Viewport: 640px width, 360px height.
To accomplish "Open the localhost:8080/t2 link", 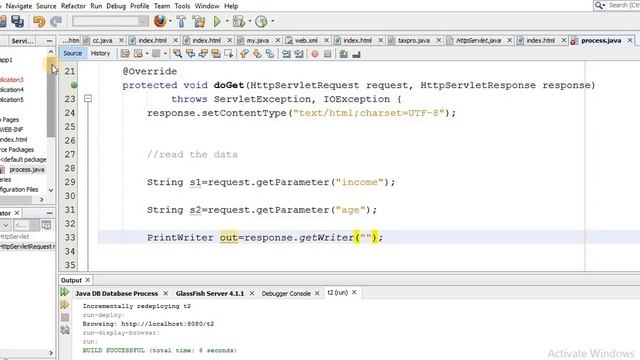I will (x=167, y=324).
